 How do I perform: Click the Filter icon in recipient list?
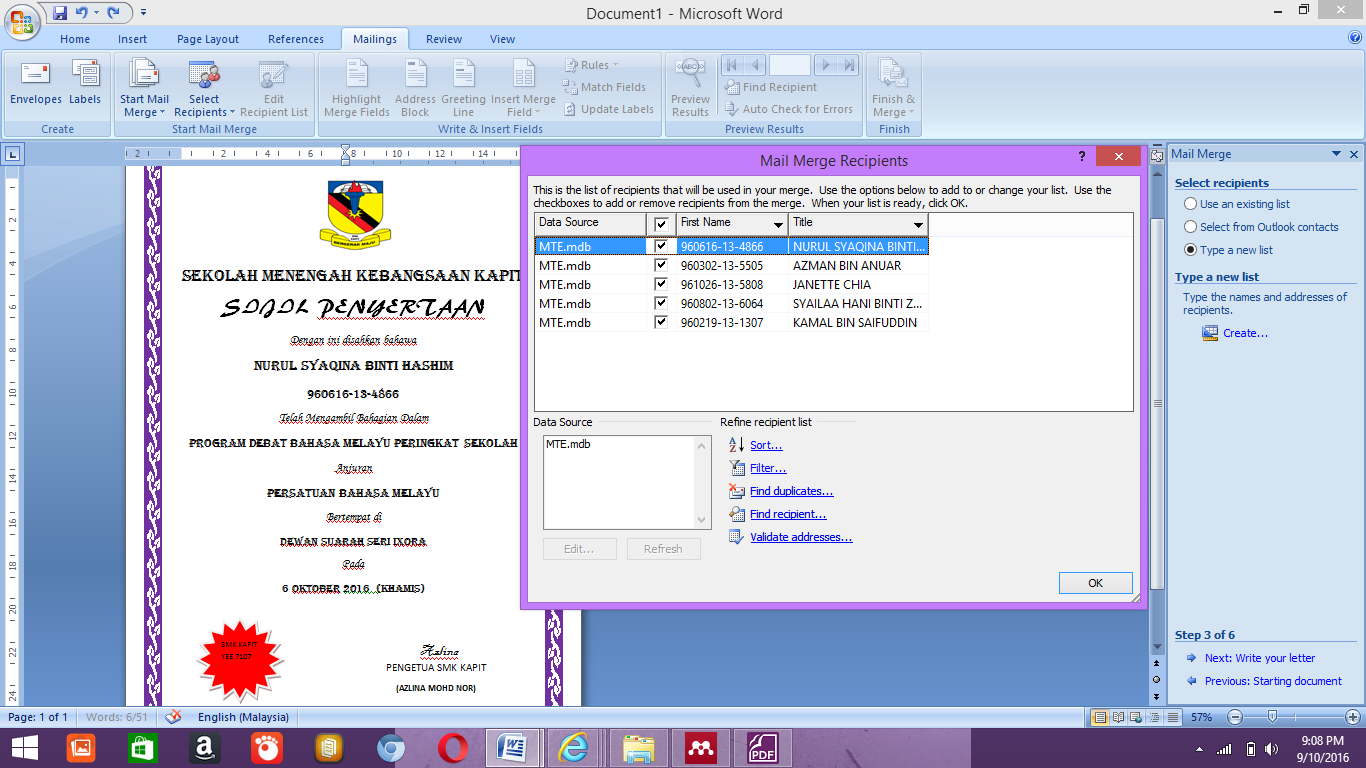click(737, 468)
